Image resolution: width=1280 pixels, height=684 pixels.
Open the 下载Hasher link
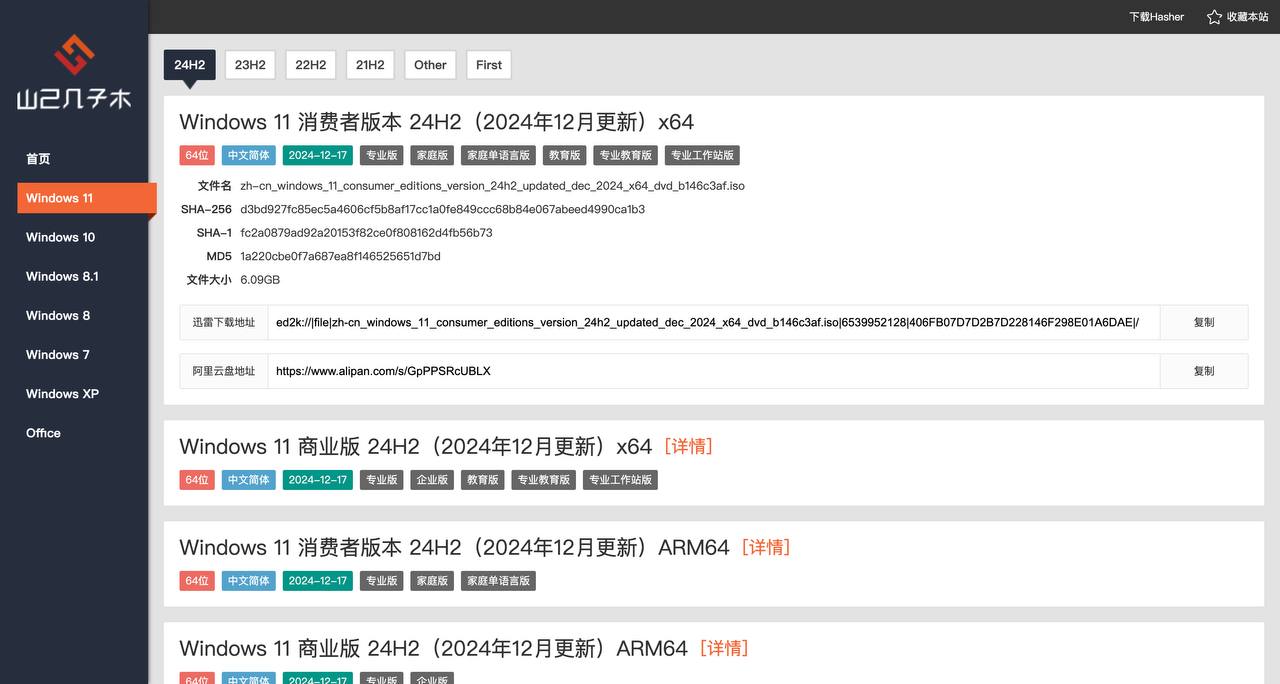(1156, 17)
